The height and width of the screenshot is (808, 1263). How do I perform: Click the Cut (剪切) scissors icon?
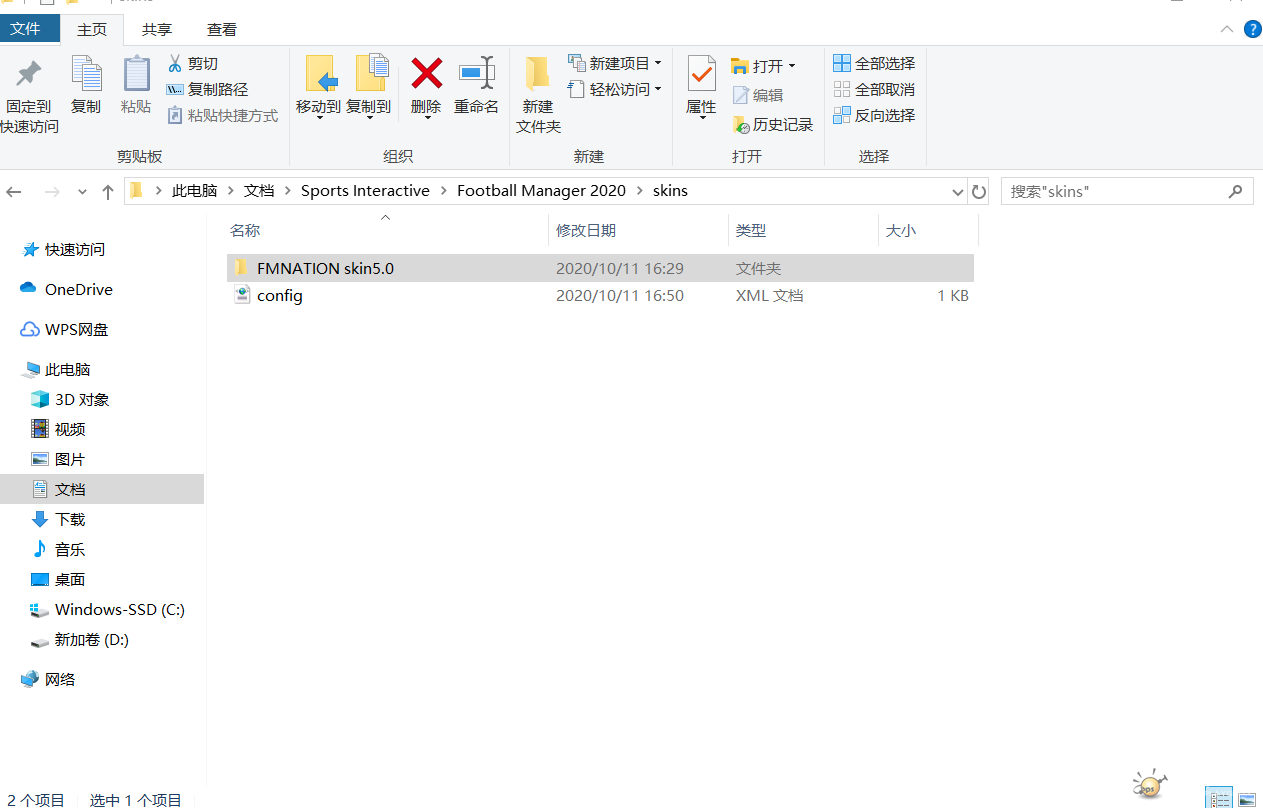coord(176,63)
